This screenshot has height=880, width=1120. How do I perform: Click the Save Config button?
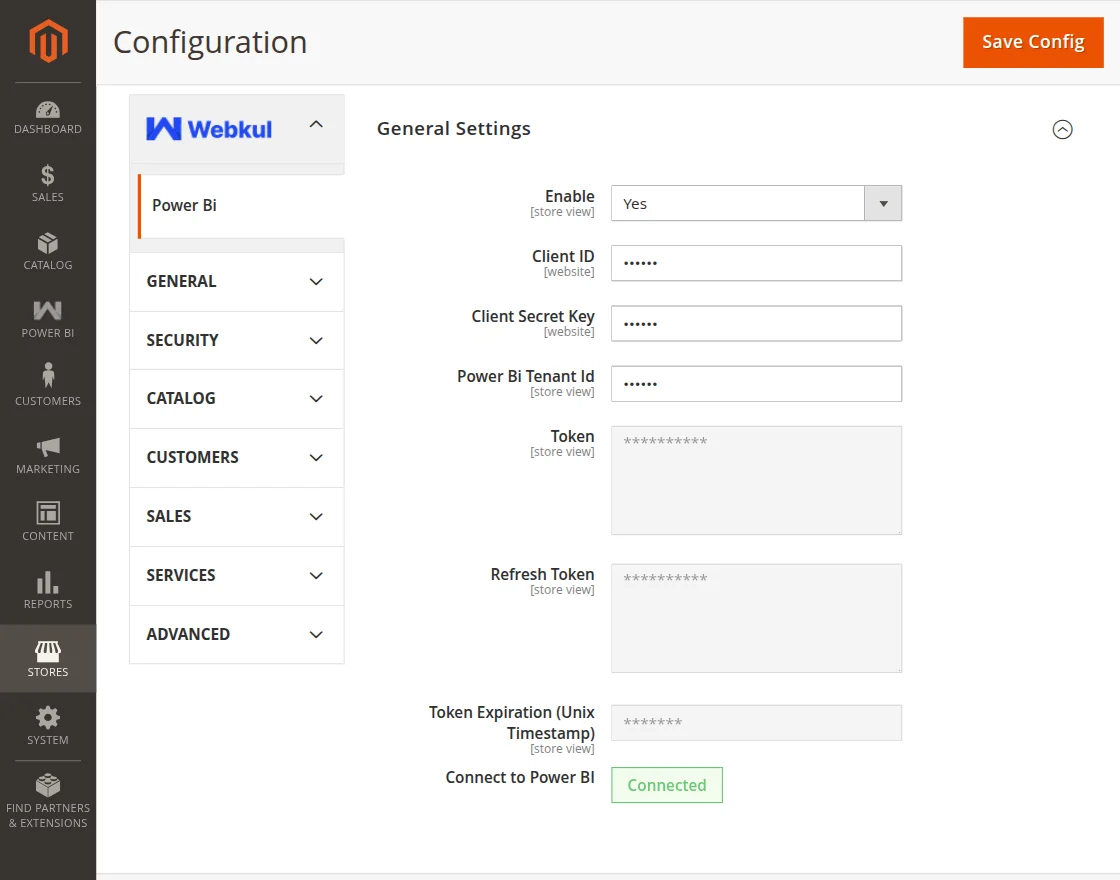1033,42
